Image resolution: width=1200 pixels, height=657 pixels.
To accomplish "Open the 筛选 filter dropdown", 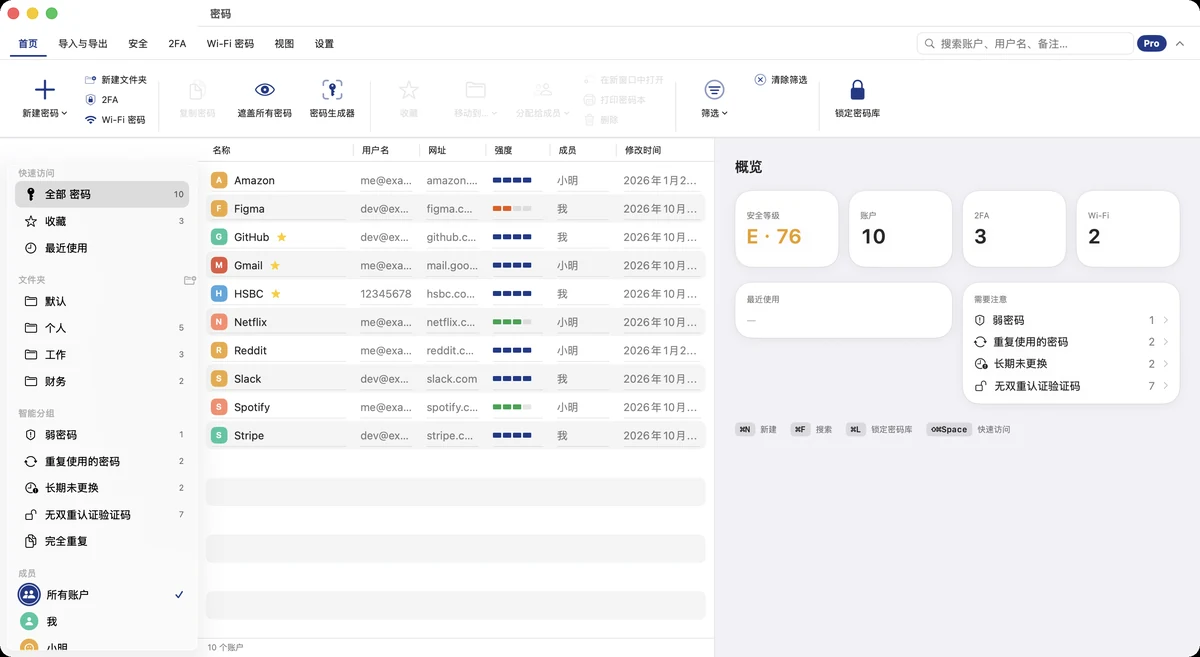I will click(x=714, y=99).
